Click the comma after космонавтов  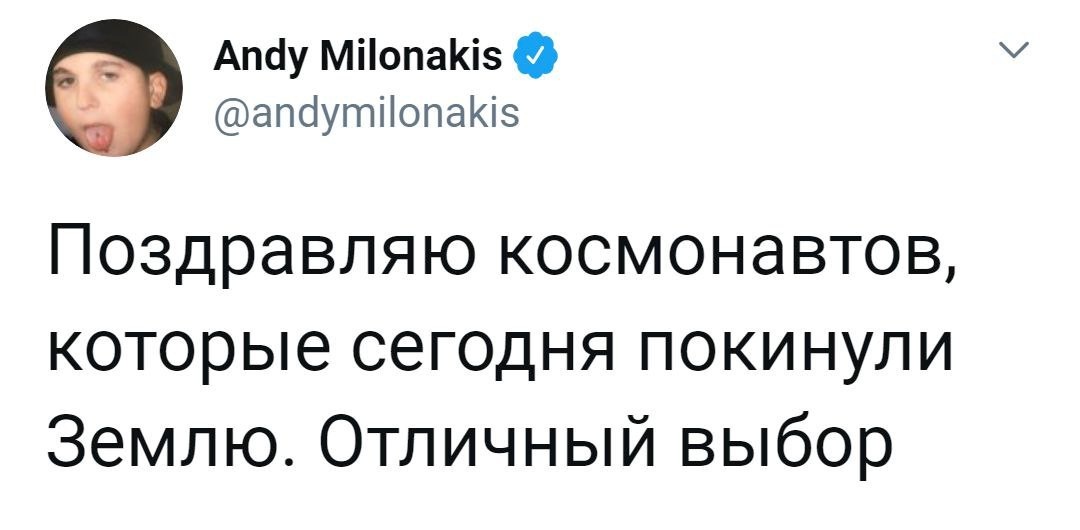coord(948,272)
